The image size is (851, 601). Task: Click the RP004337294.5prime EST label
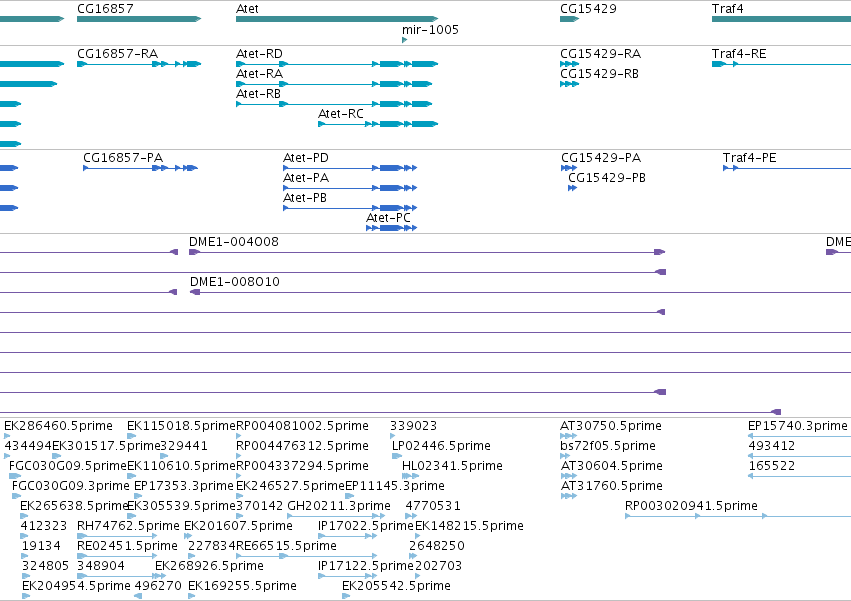click(x=302, y=466)
